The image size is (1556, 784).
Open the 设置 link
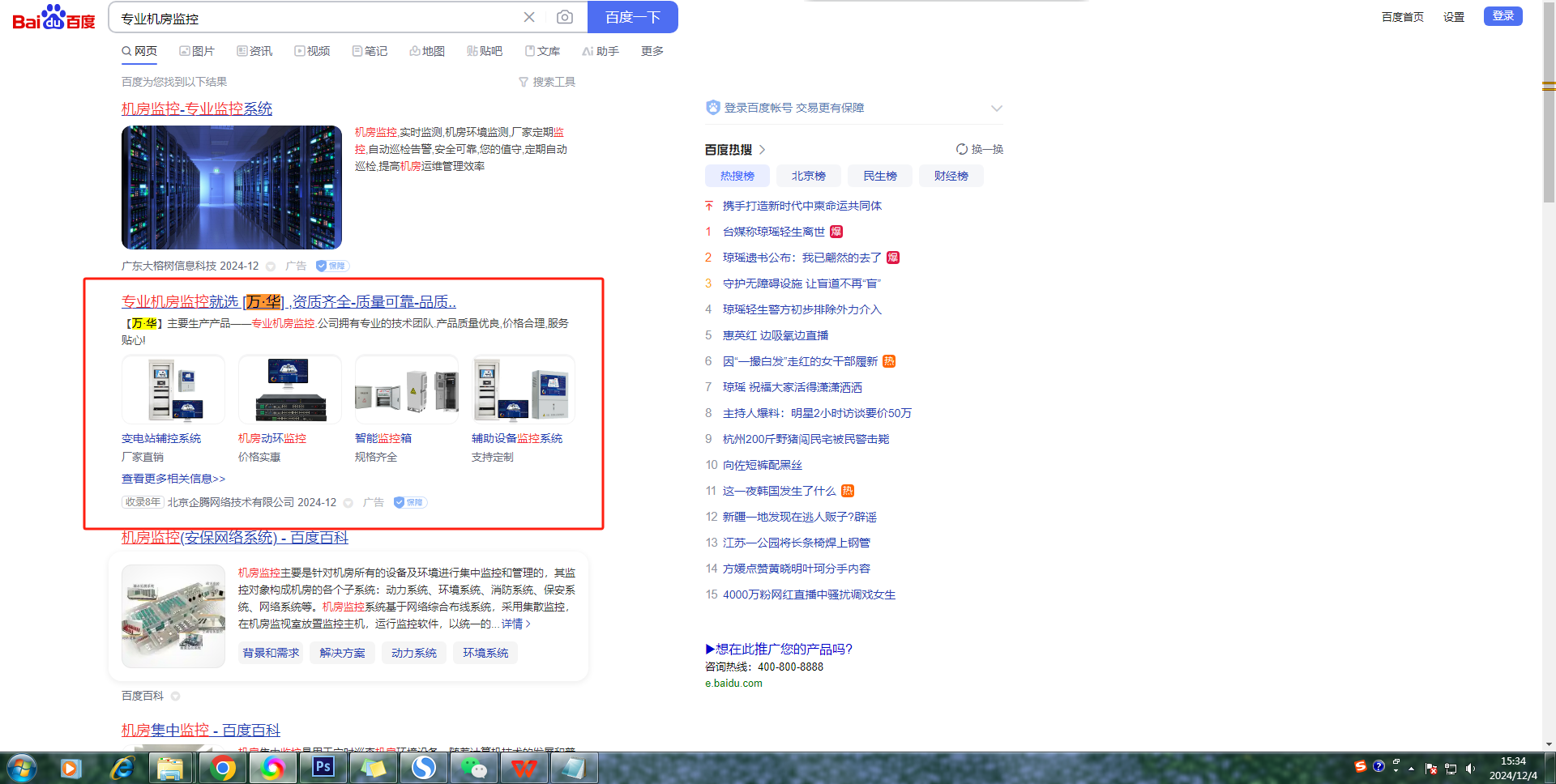[1454, 17]
